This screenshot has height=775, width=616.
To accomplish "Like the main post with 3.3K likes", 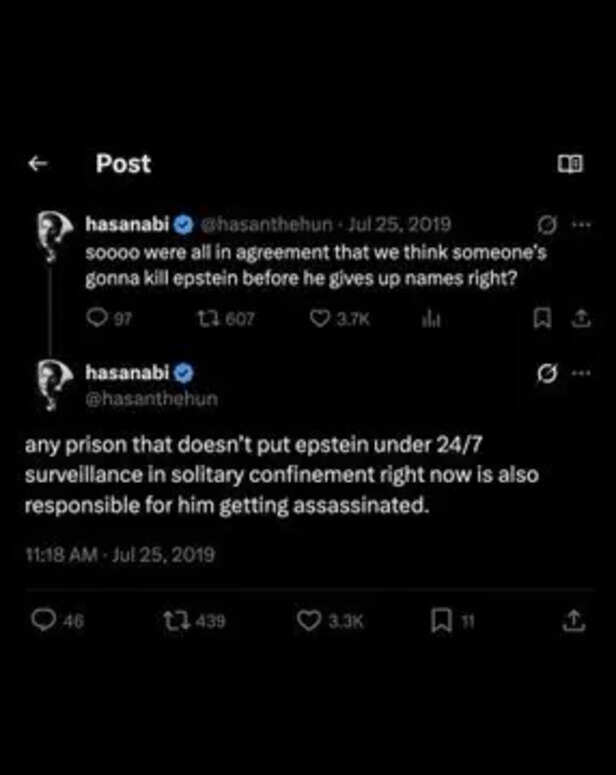I will point(308,621).
